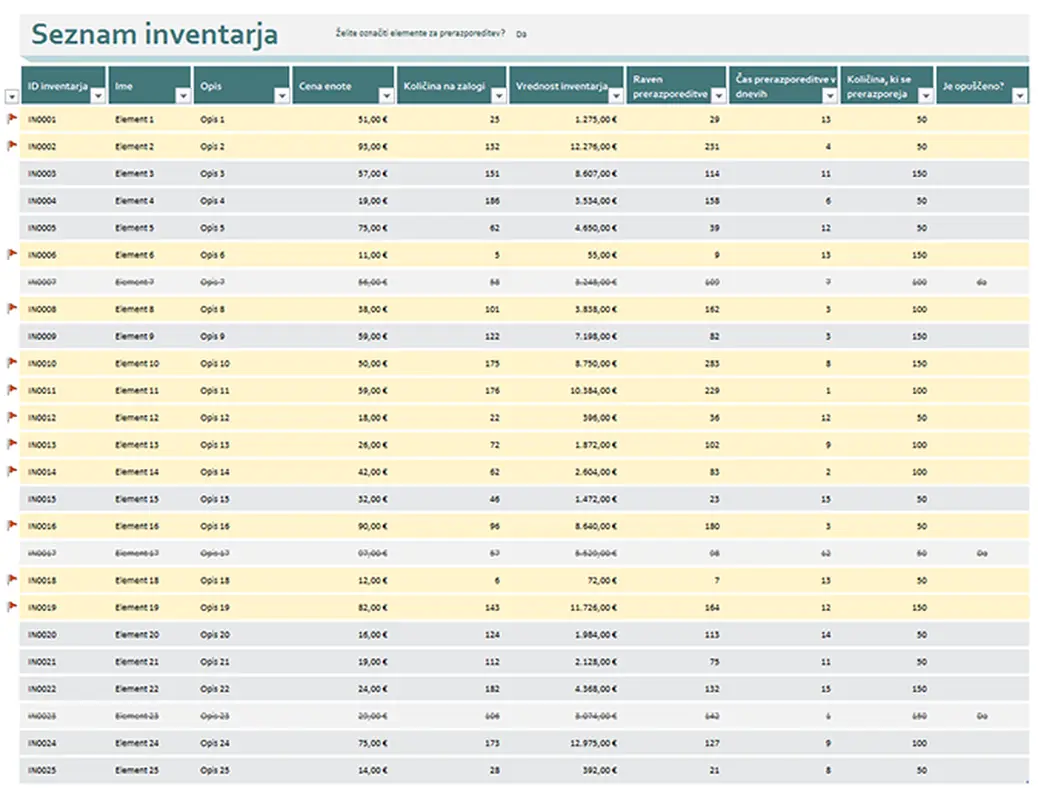
Task: Open the Količina na zalogi filter dropdown
Action: pos(499,96)
